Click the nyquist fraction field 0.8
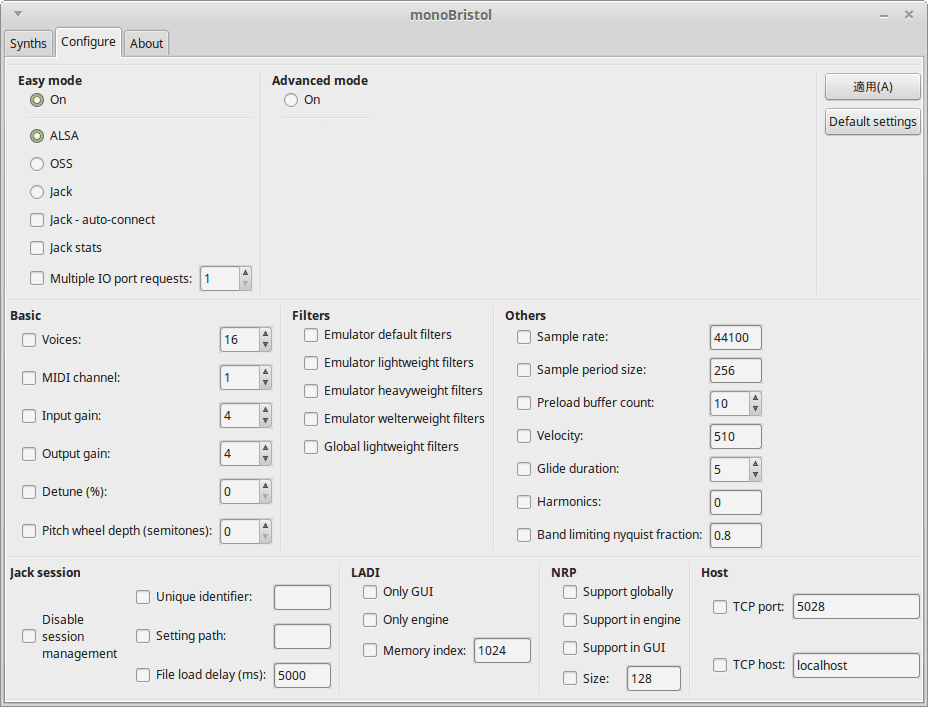The image size is (928, 707). tap(735, 535)
